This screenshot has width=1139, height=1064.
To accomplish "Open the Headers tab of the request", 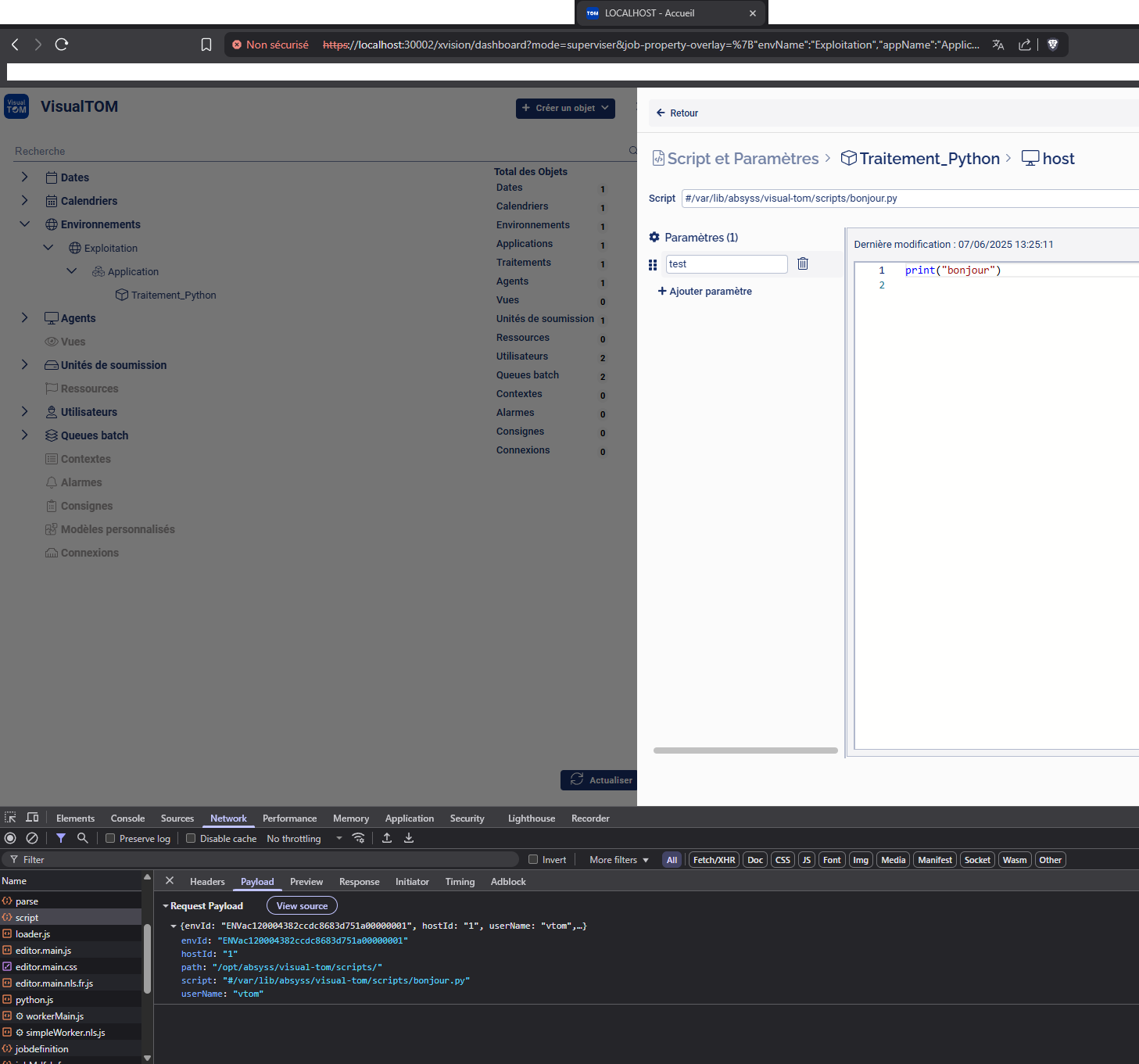I will (207, 882).
